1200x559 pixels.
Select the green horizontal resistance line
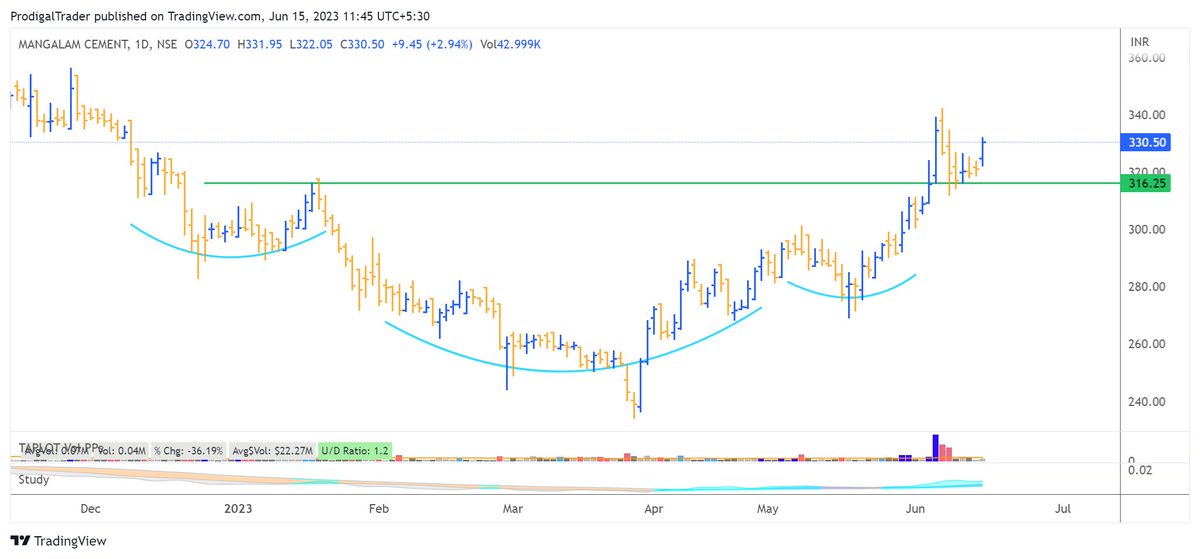[x=660, y=183]
